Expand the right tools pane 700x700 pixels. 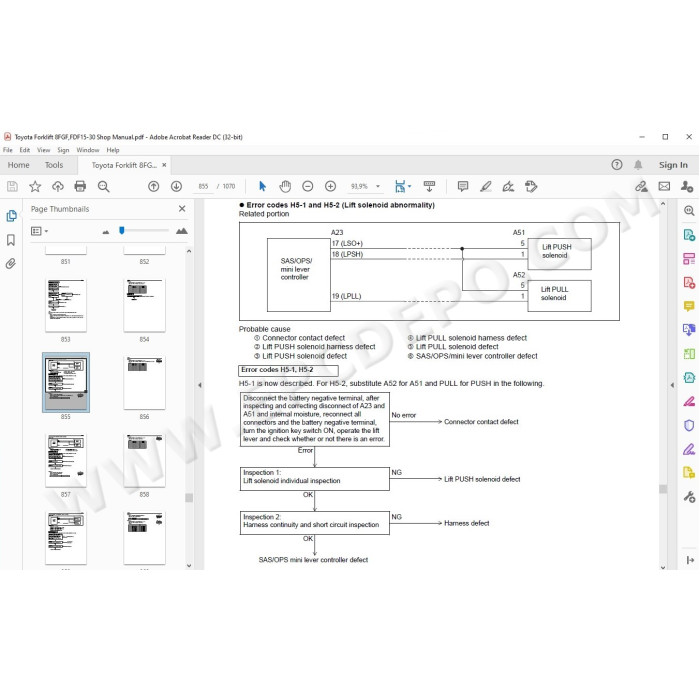pyautogui.click(x=690, y=560)
